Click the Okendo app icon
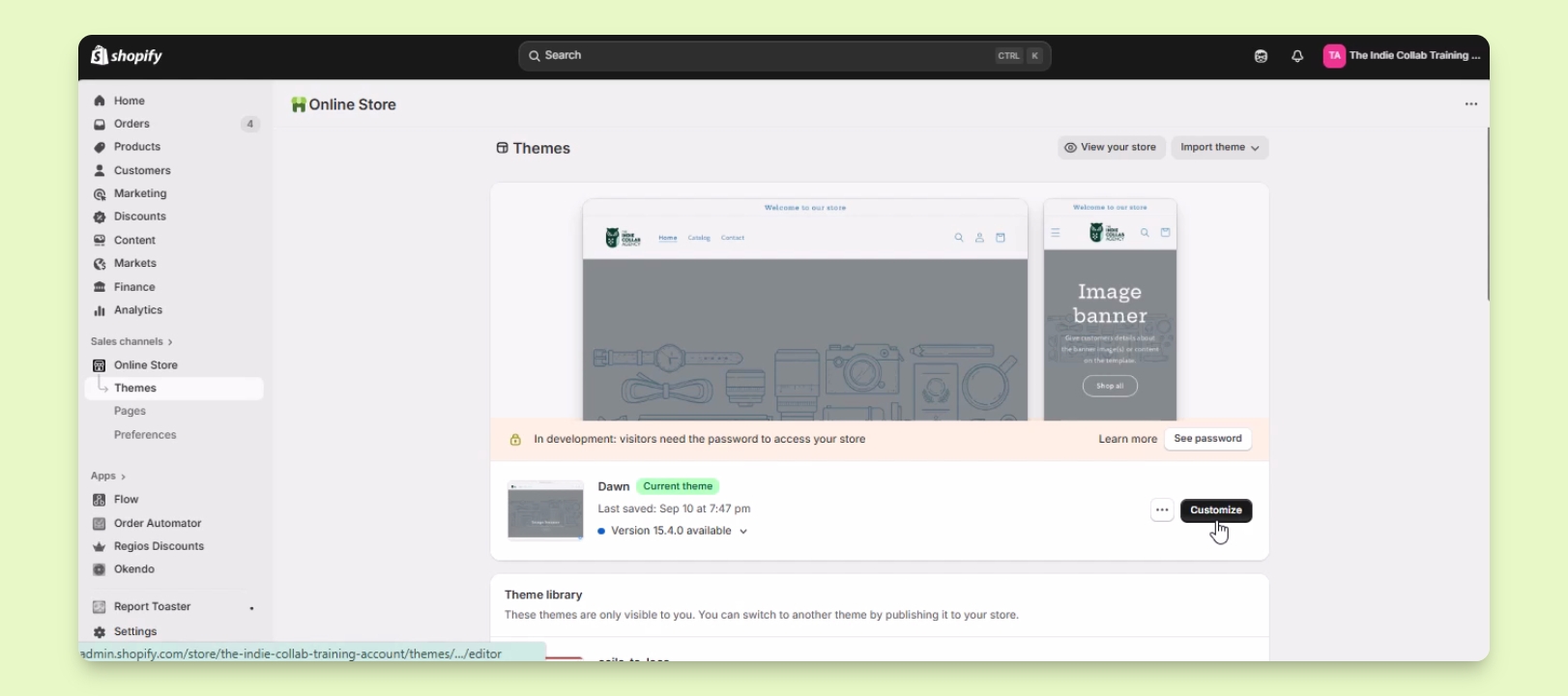 [99, 569]
